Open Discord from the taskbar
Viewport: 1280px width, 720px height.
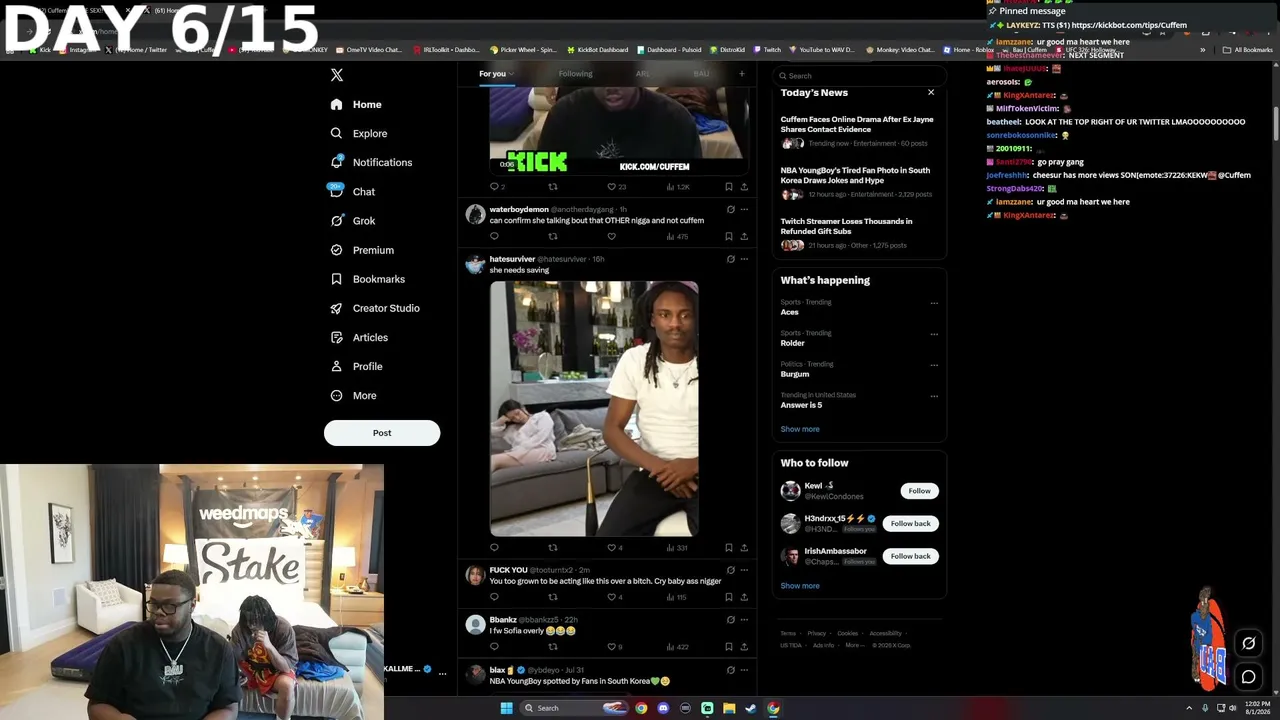(x=663, y=708)
